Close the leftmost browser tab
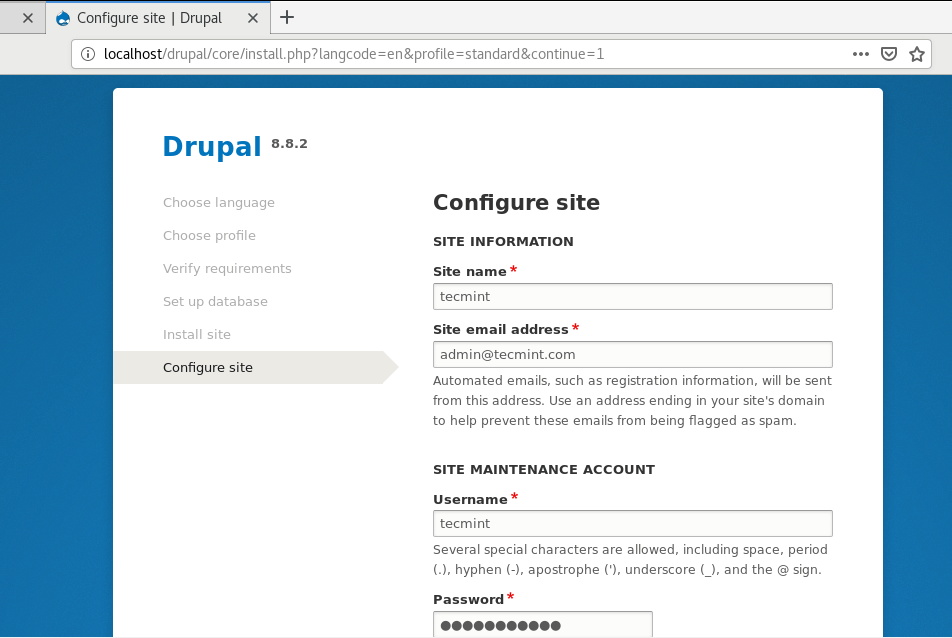The image size is (952, 638). pos(28,18)
